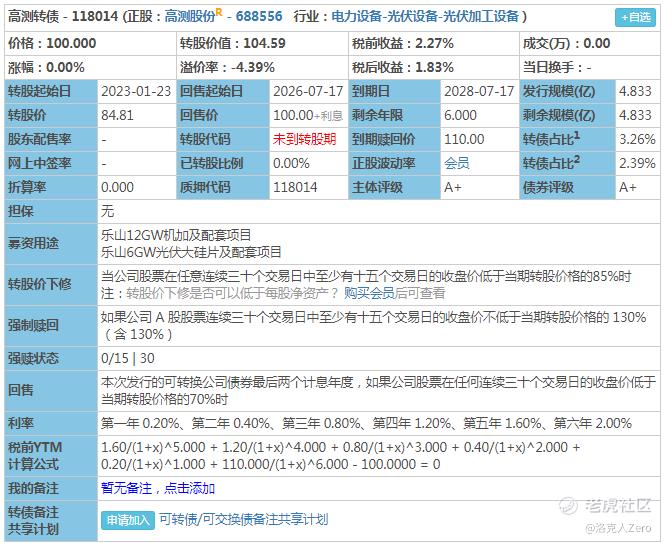The width and height of the screenshot is (664, 543).
Task: Click the 强制赎回 header cell
Action: (x=51, y=325)
